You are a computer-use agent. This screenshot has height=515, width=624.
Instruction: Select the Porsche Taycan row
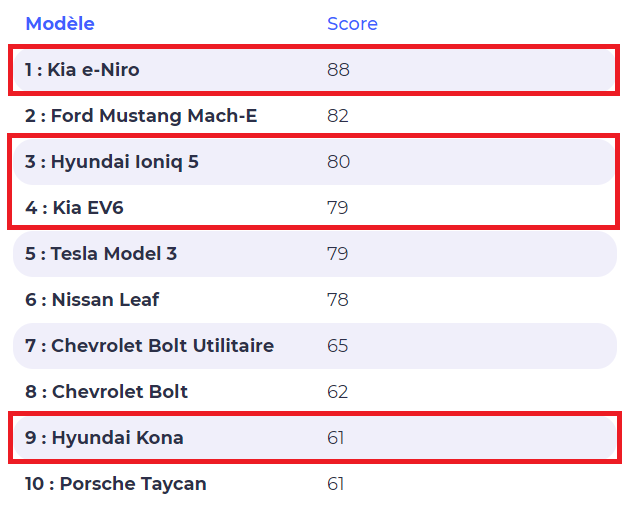(x=315, y=484)
